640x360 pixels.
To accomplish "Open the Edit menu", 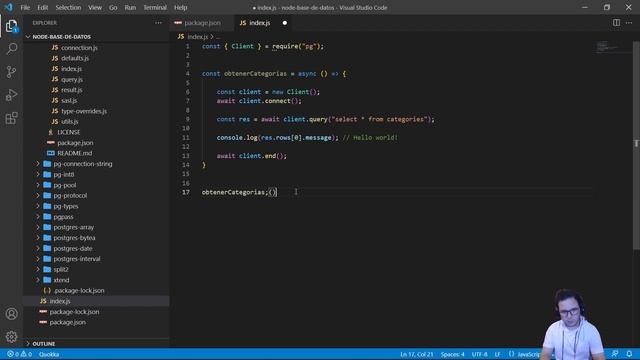I will pyautogui.click(x=43, y=7).
